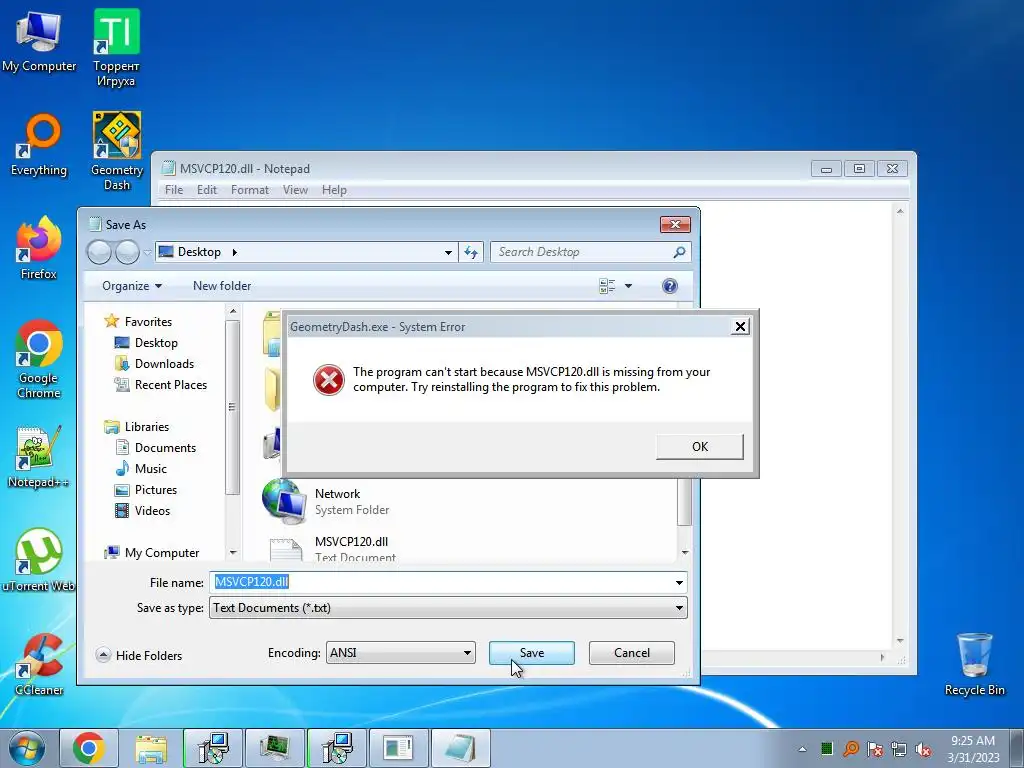Image resolution: width=1024 pixels, height=768 pixels.
Task: Show hidden tray icons arrow
Action: click(x=802, y=749)
